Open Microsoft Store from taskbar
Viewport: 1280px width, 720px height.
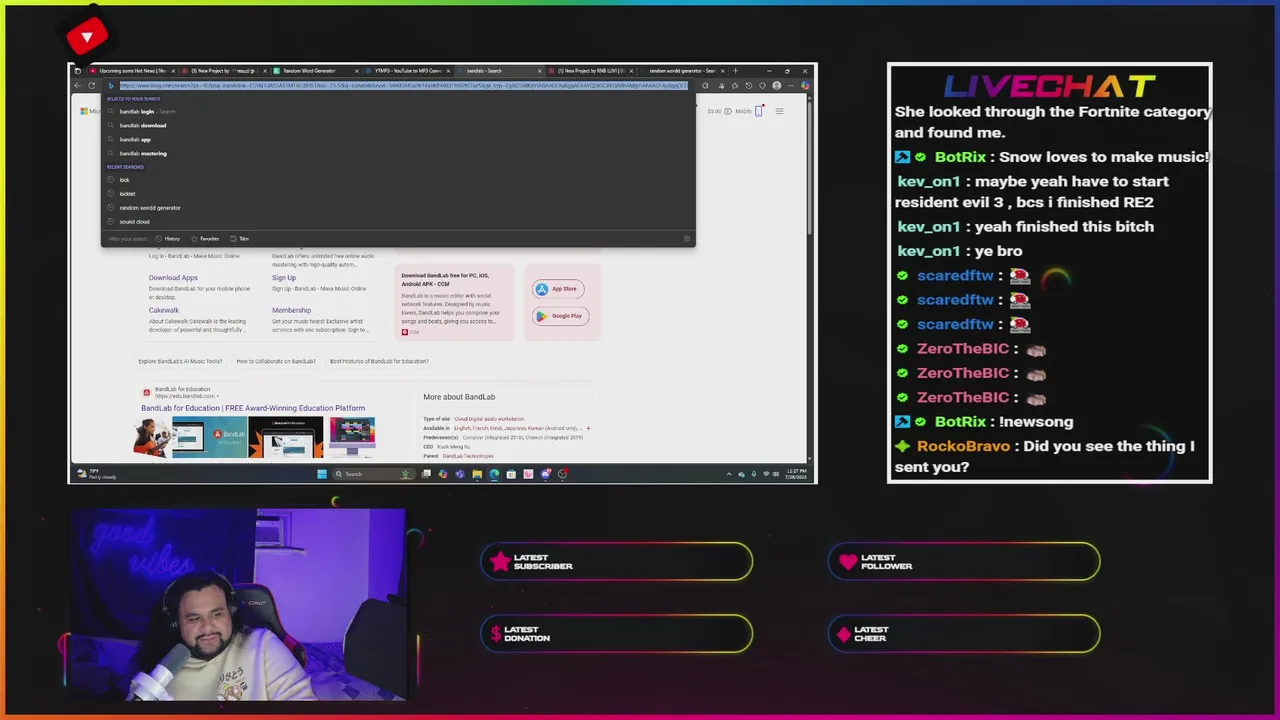(x=511, y=474)
